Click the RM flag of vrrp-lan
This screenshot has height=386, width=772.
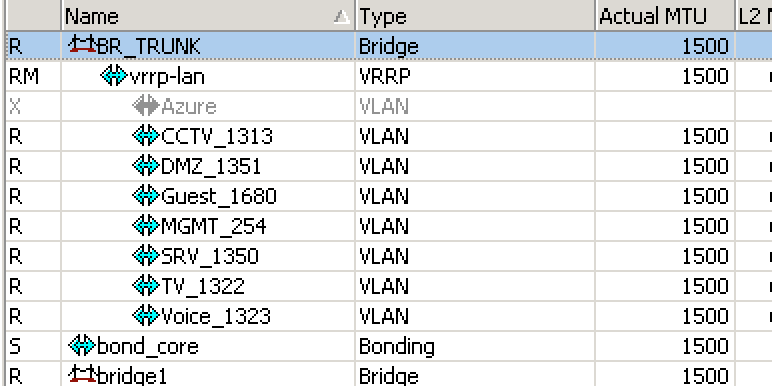24,76
